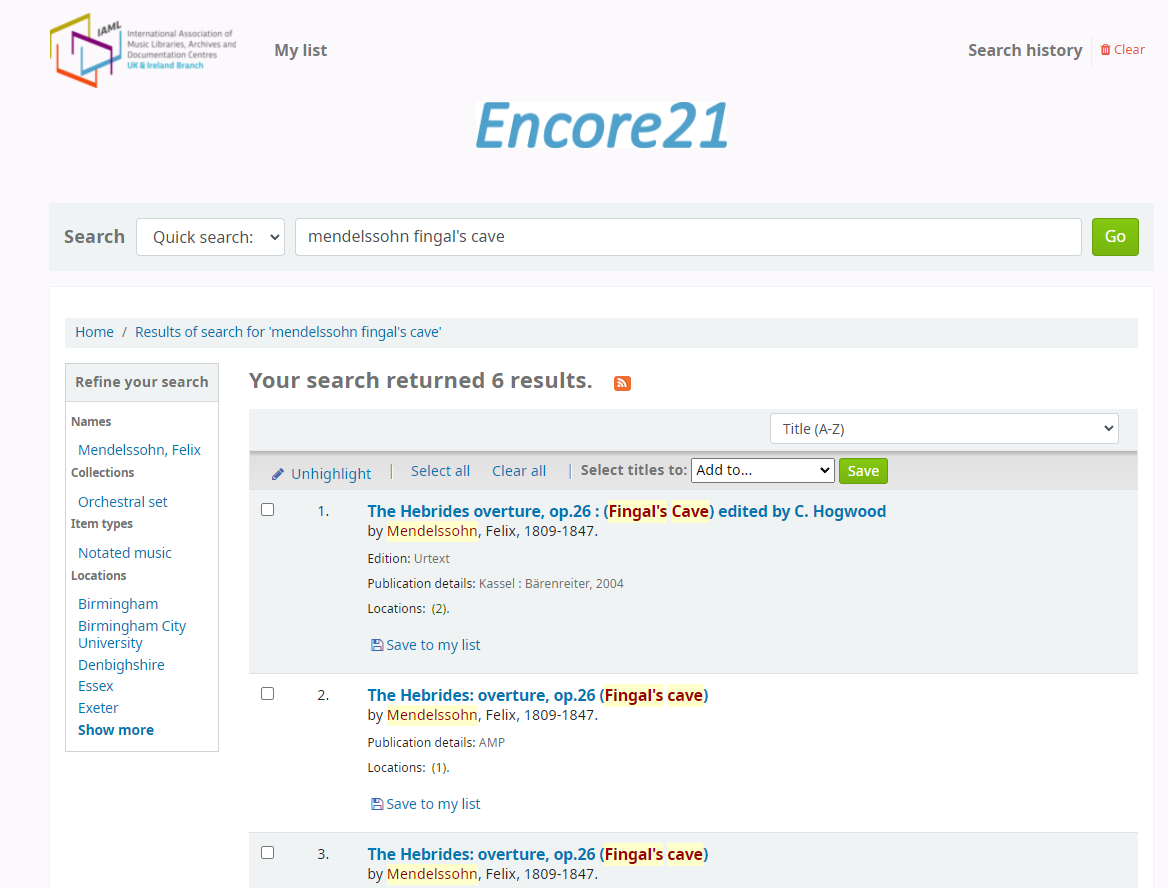
Task: Expand locations with Show more
Action: pos(116,730)
